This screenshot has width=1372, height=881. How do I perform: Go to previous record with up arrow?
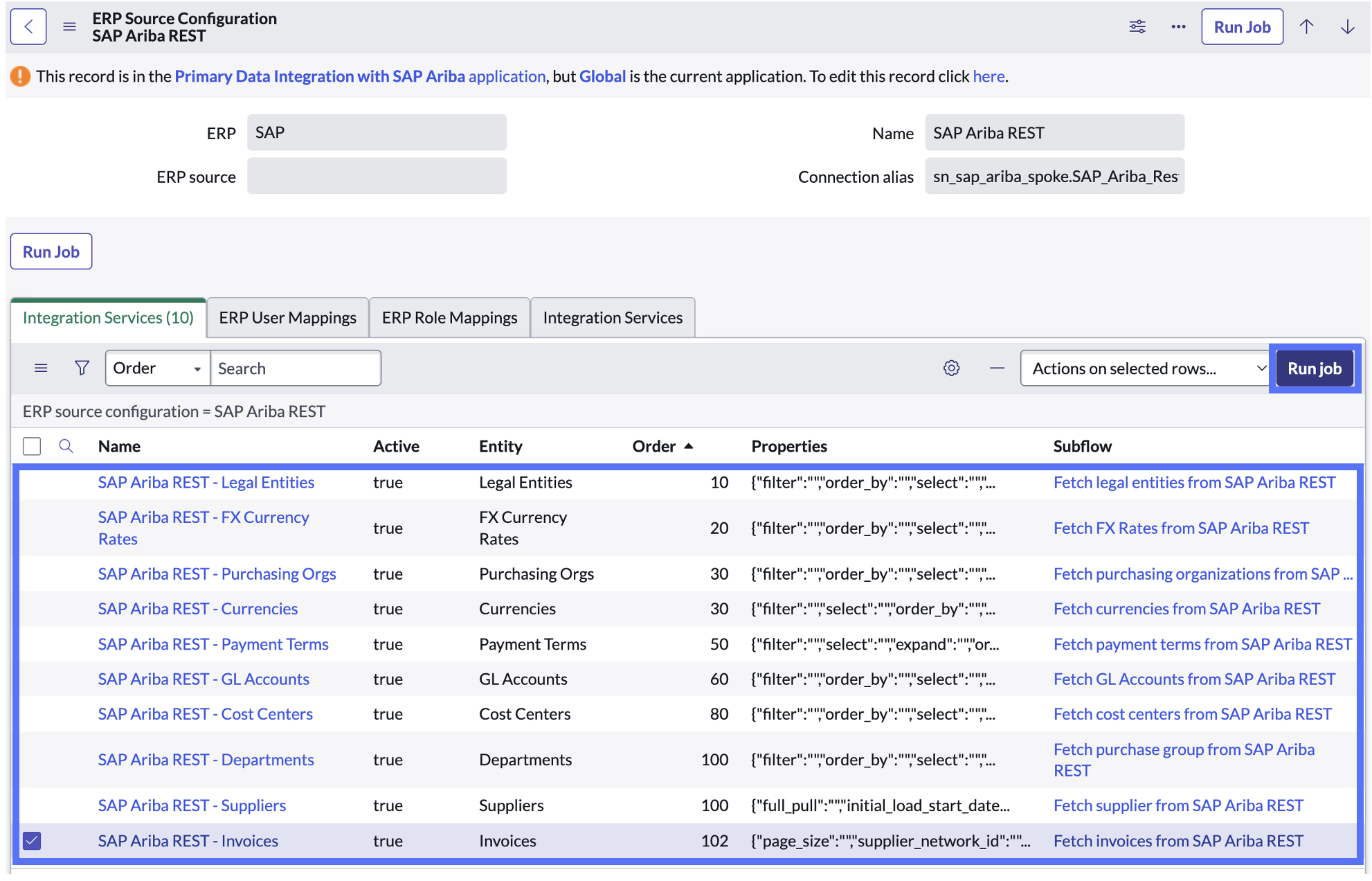pos(1306,27)
